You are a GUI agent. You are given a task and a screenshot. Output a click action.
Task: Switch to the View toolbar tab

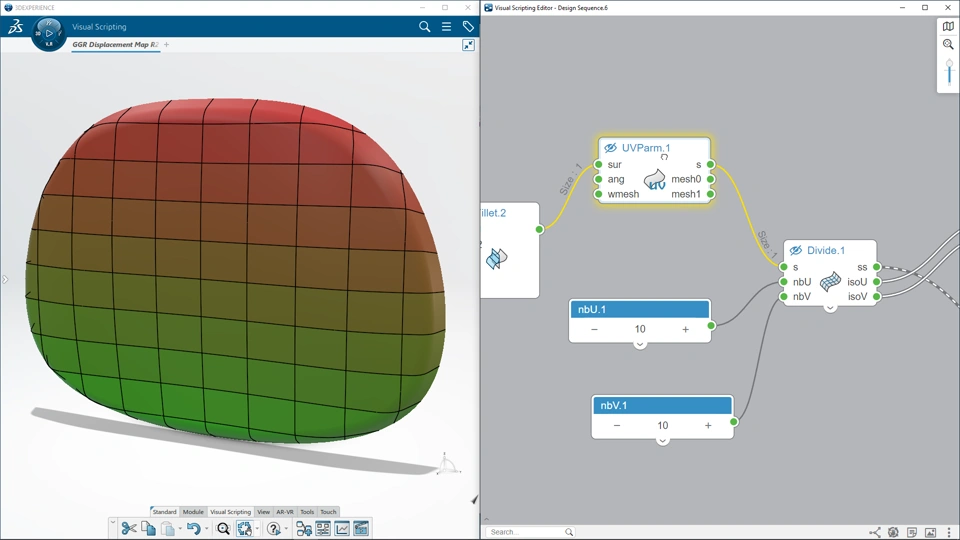click(x=263, y=512)
